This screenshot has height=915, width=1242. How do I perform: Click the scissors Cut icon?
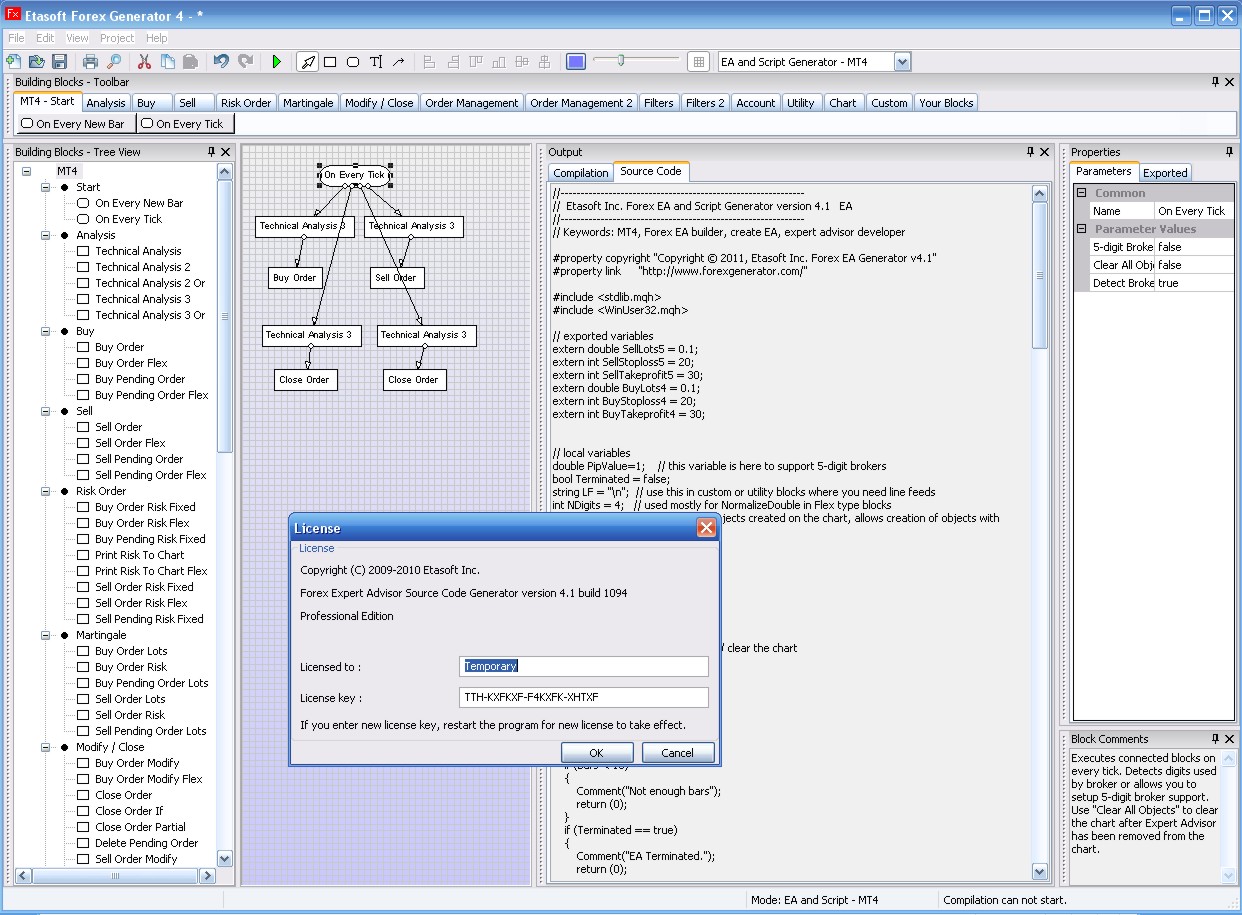[144, 62]
